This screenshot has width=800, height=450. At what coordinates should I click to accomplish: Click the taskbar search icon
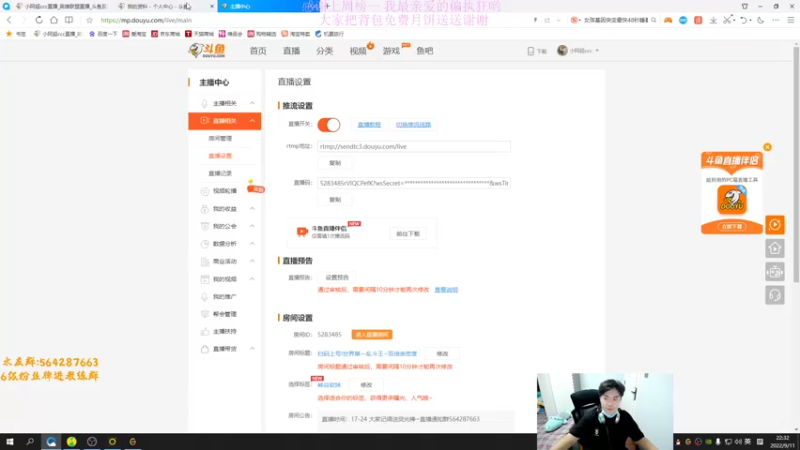(30, 442)
